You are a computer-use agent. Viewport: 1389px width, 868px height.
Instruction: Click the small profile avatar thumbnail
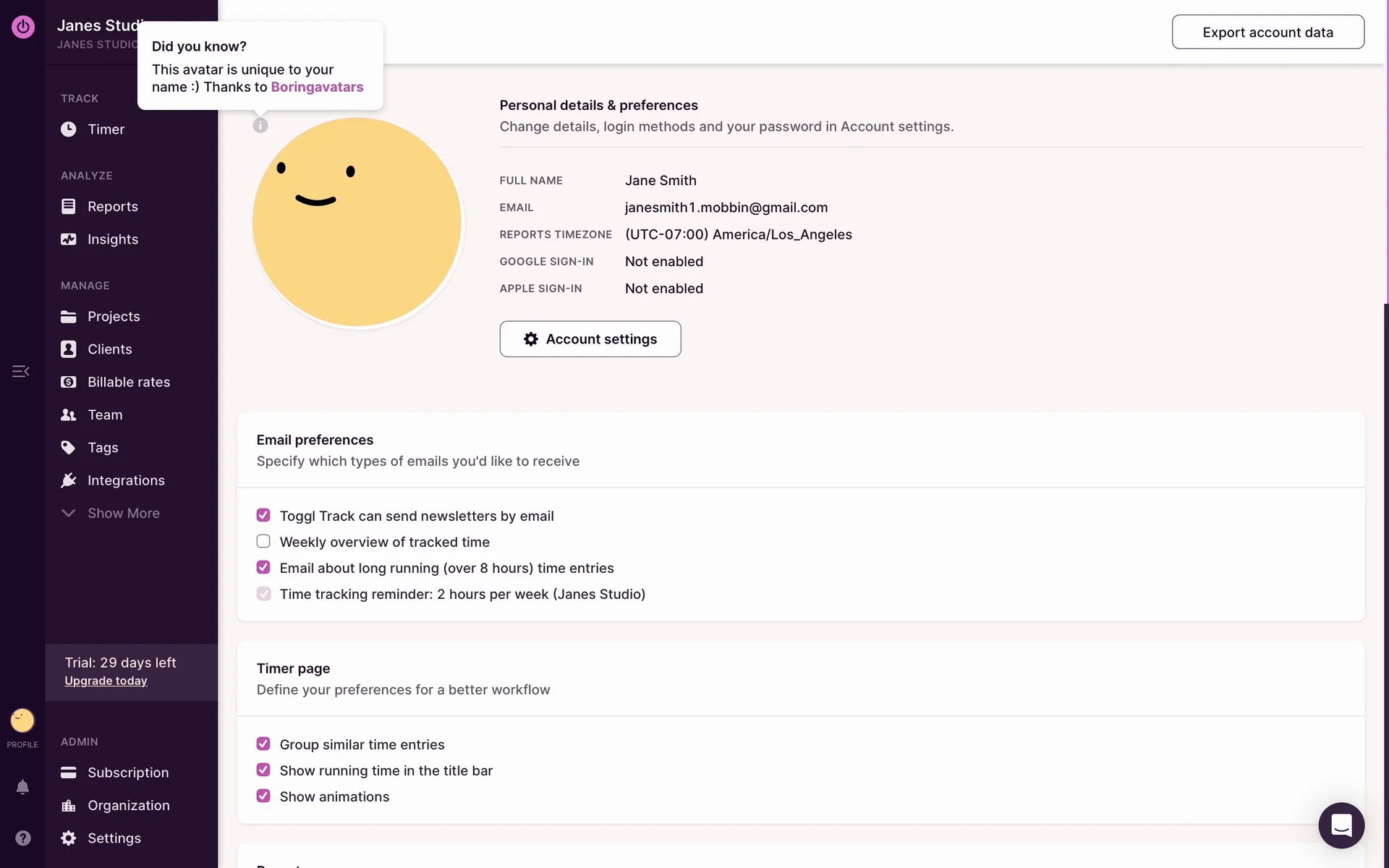22,720
